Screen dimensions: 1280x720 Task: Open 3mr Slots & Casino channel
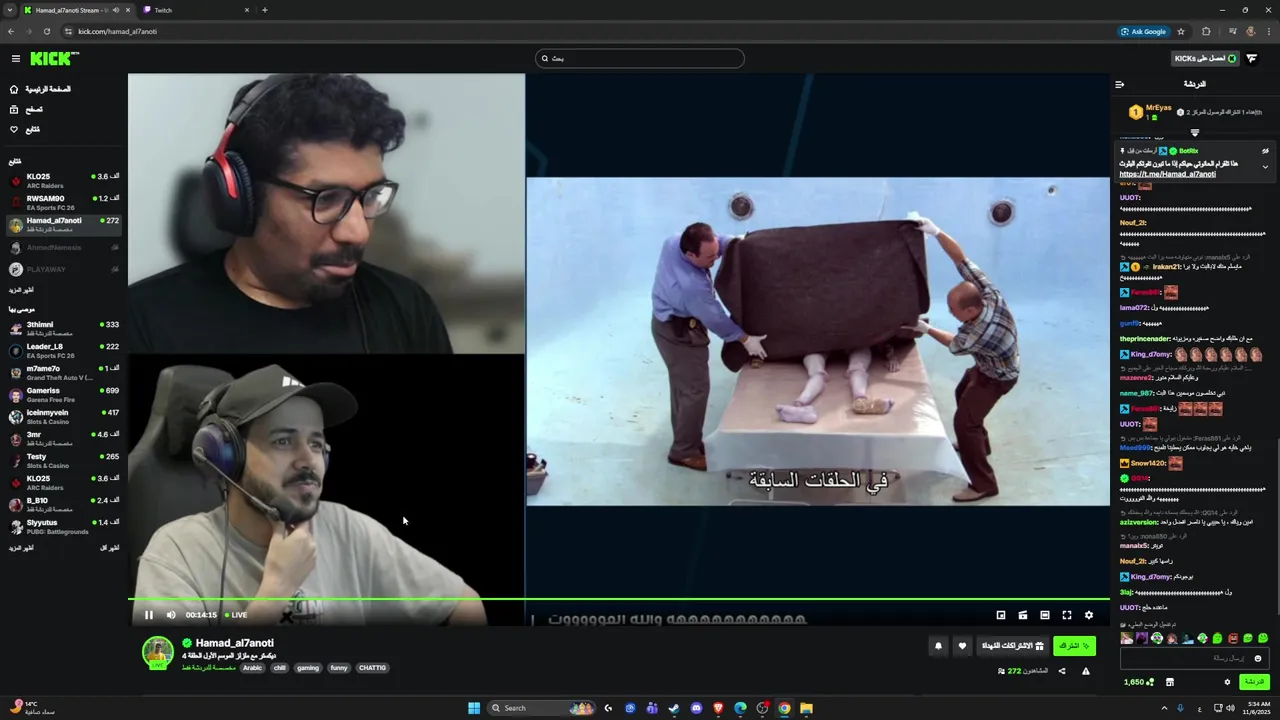[x=64, y=438]
